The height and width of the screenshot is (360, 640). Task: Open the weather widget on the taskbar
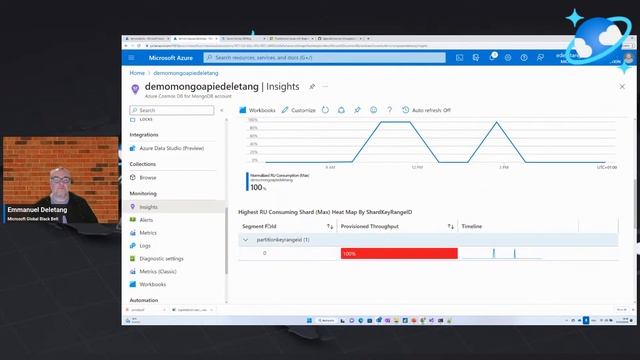point(133,320)
